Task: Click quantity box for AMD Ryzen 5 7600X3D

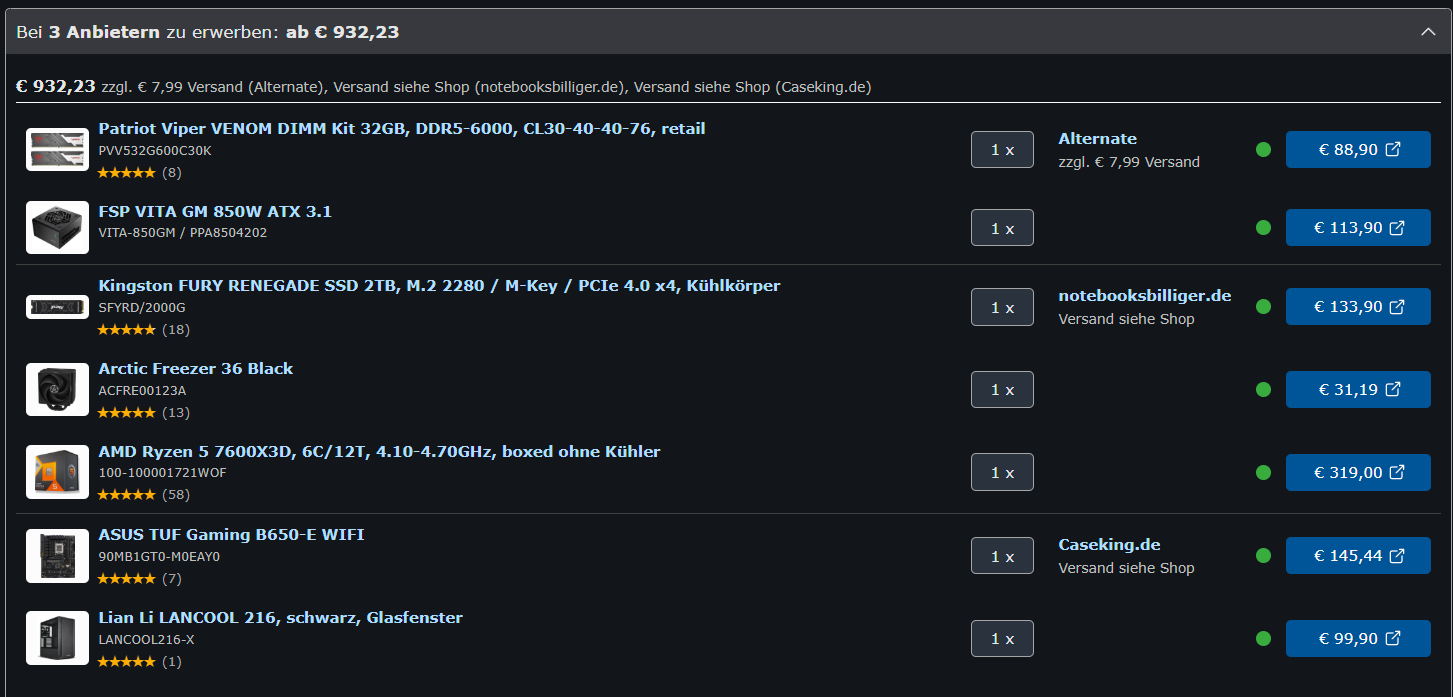Action: pos(1002,472)
